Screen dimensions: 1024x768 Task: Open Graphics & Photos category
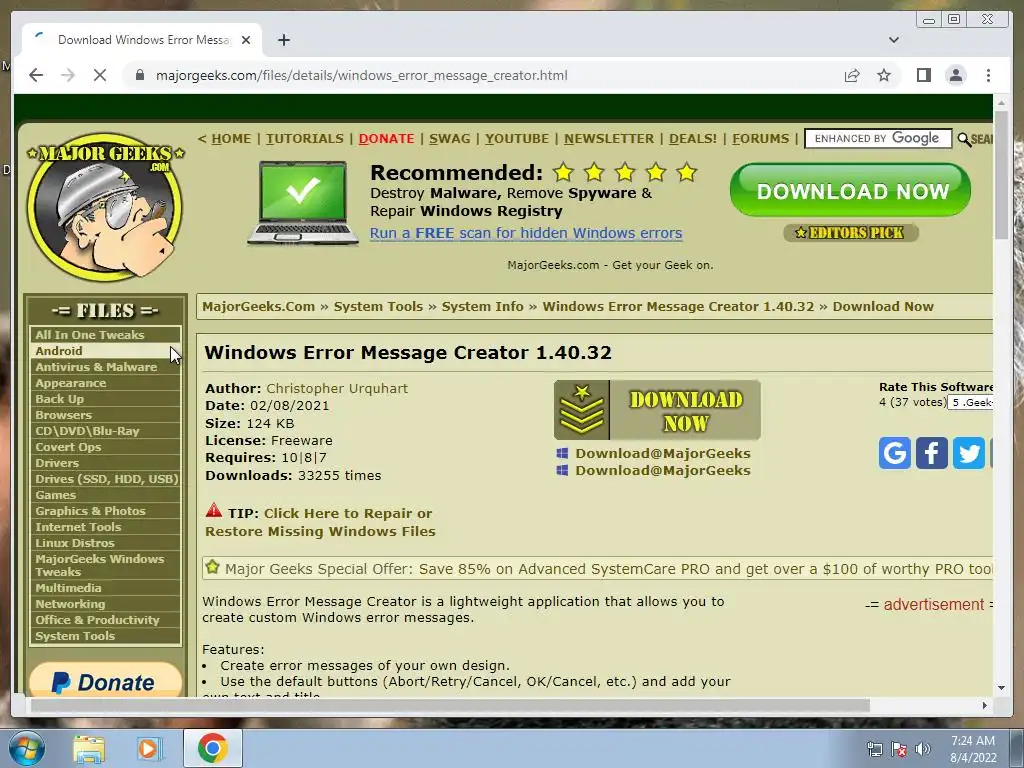(x=105, y=511)
